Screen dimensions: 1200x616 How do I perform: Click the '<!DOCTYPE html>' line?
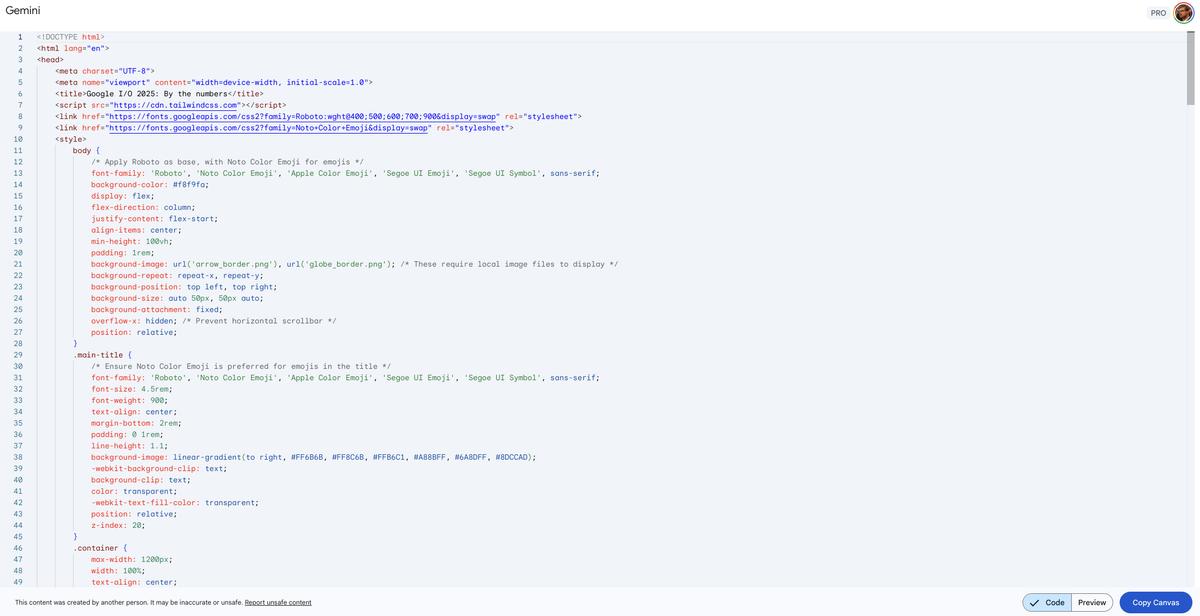coord(71,36)
